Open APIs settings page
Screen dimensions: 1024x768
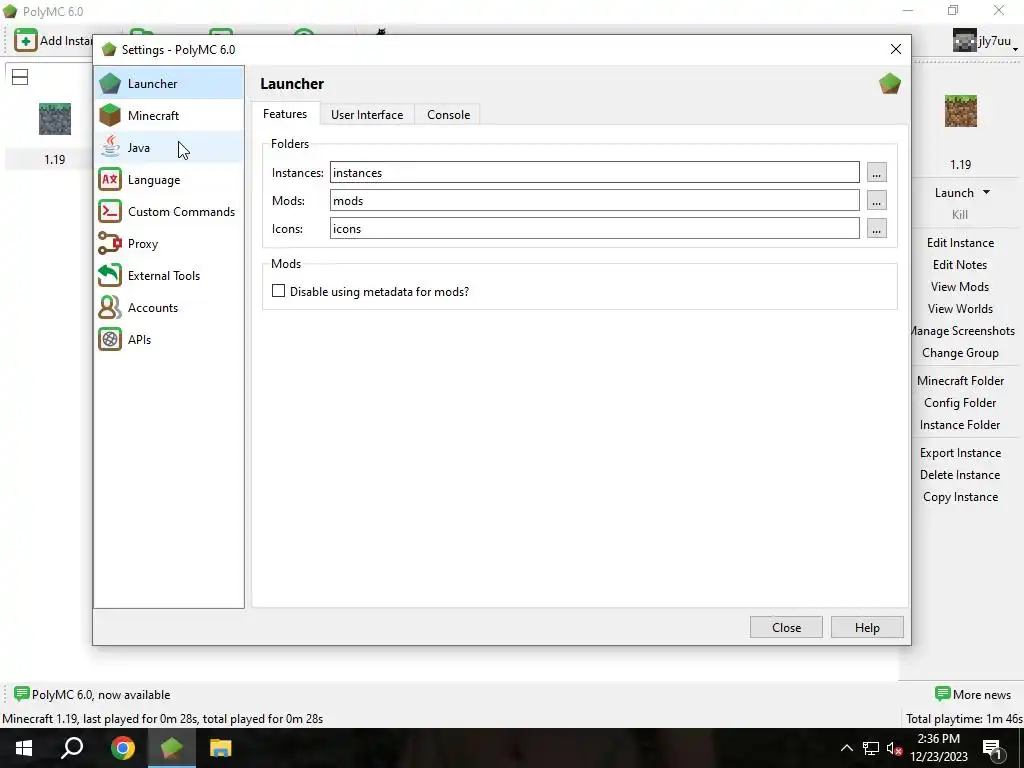point(168,340)
